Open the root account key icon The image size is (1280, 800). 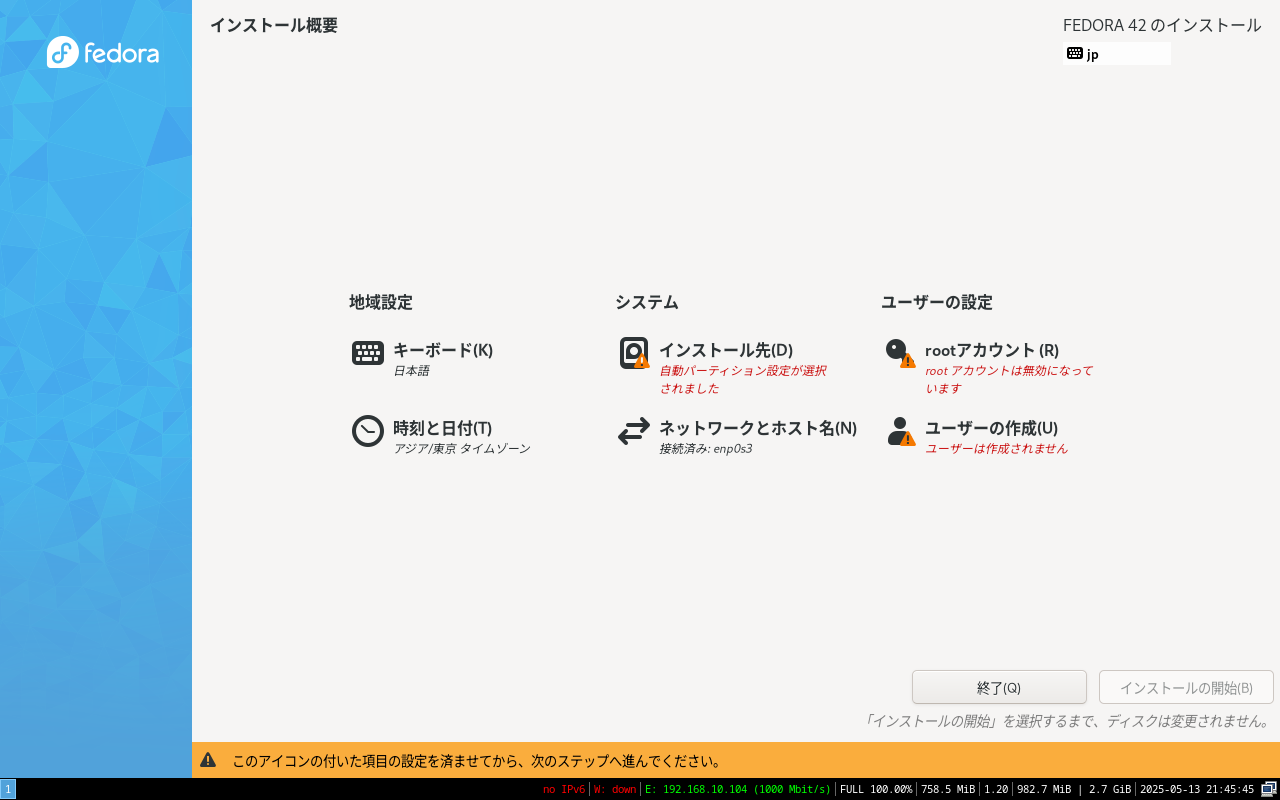pyautogui.click(x=900, y=353)
